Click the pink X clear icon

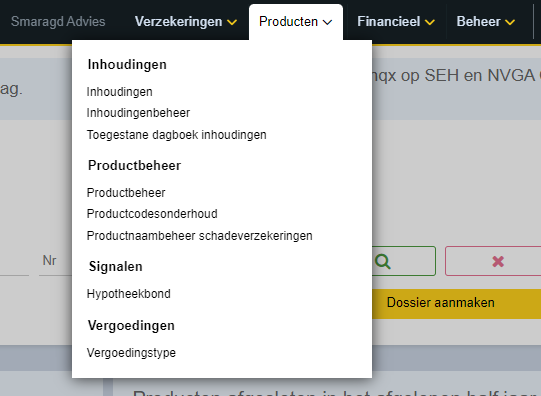click(498, 261)
